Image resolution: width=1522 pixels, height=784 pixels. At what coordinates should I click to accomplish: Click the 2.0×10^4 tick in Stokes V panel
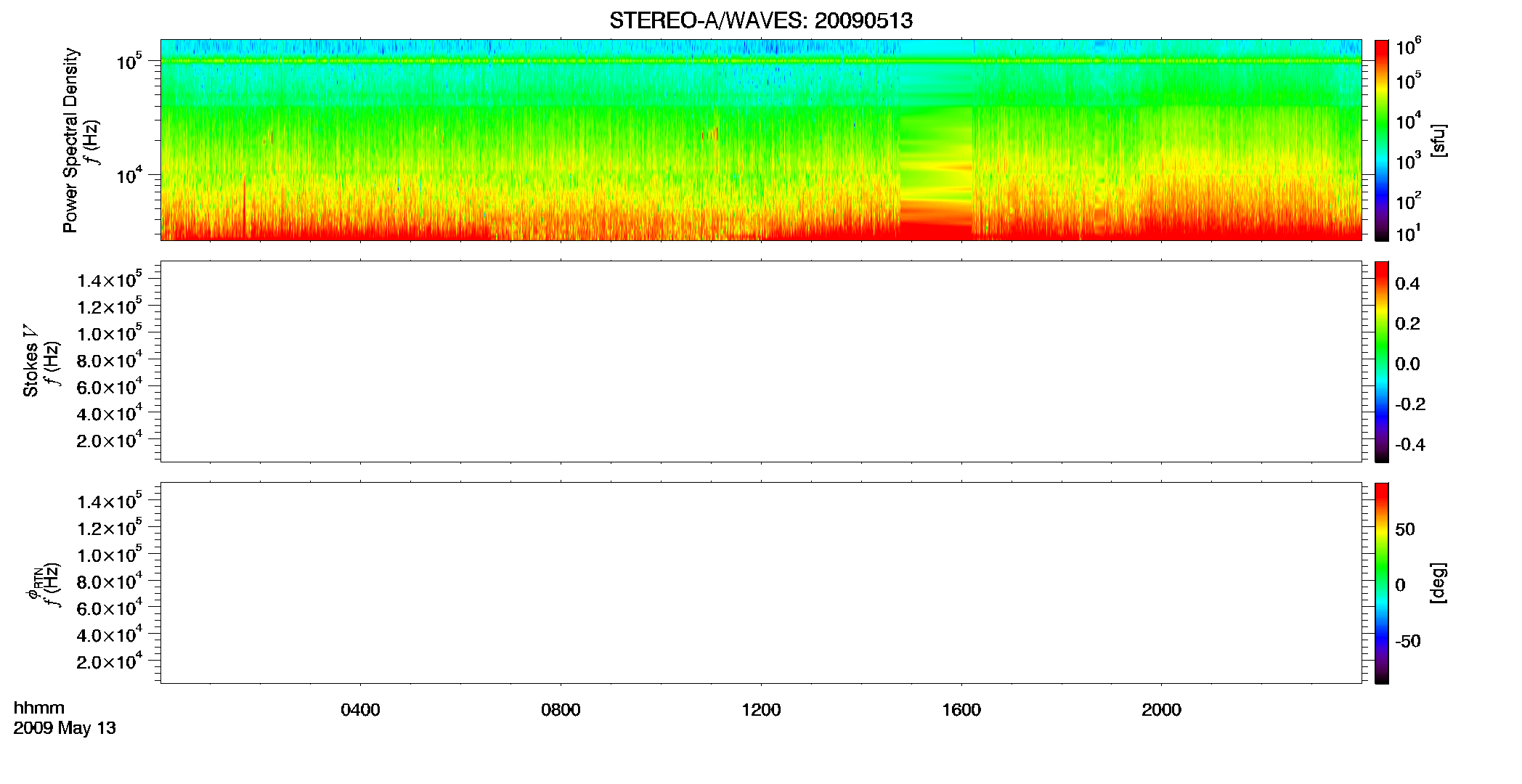point(110,440)
